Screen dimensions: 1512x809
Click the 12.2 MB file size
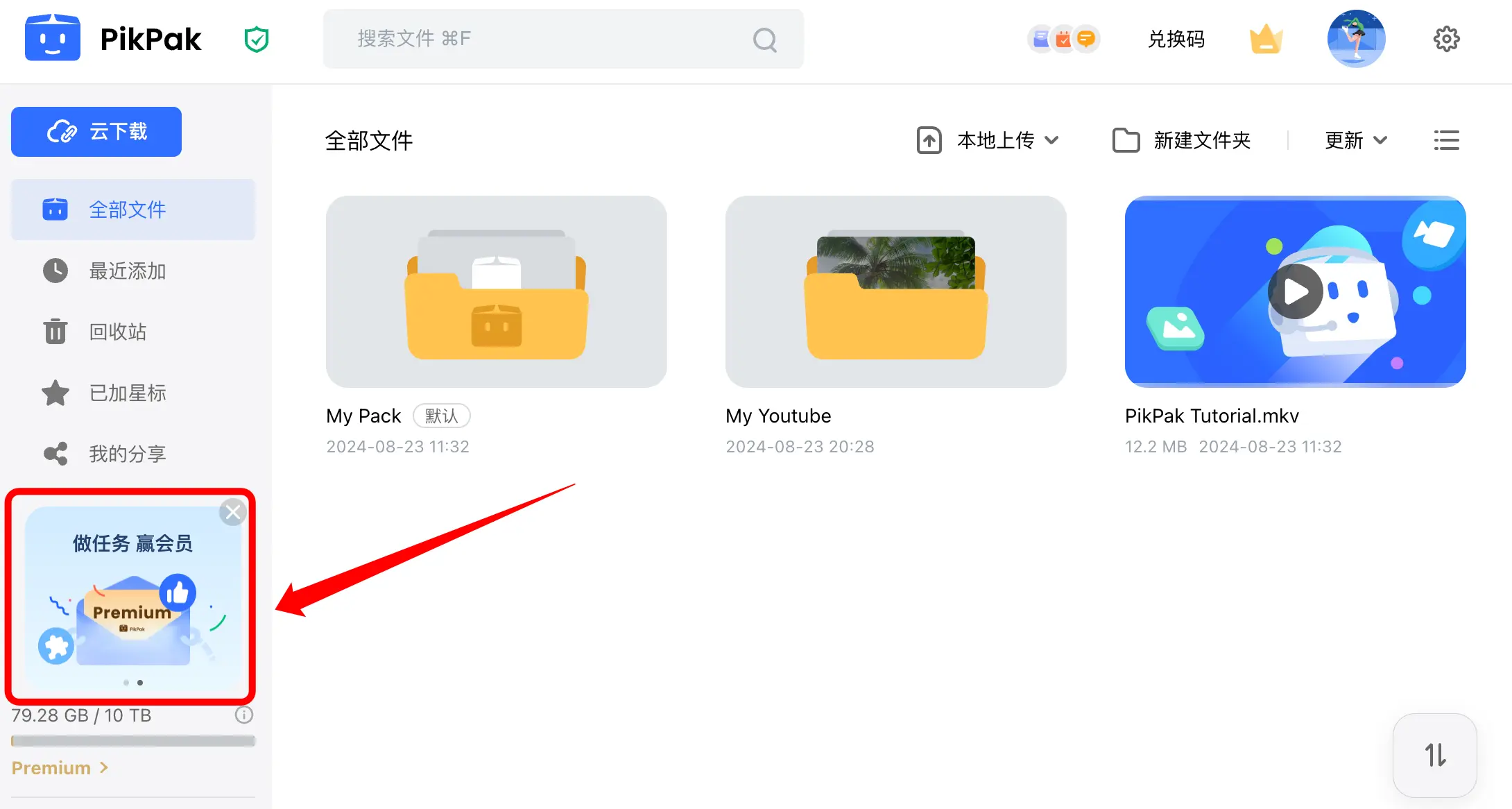point(1156,446)
